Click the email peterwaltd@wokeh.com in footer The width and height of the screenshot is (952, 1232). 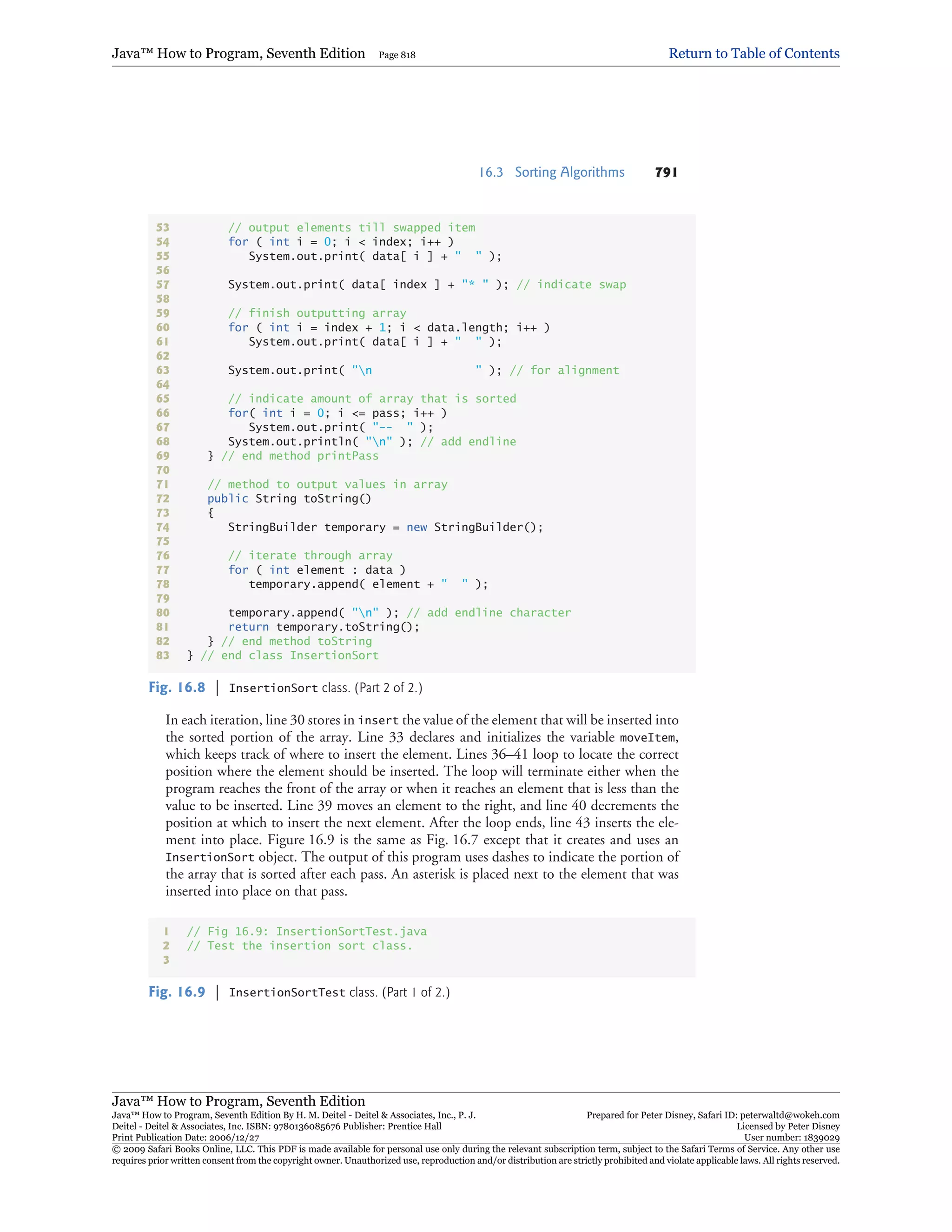click(x=790, y=1115)
